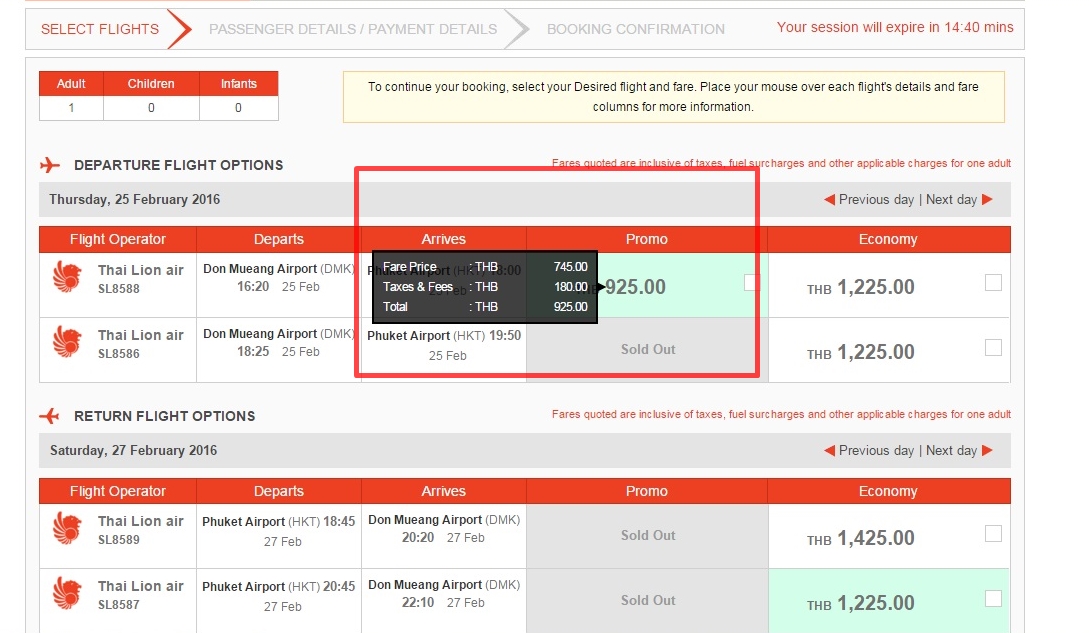Click Don Mueang 20:20 arrival for SL8589
1089x633 pixels.
point(444,528)
